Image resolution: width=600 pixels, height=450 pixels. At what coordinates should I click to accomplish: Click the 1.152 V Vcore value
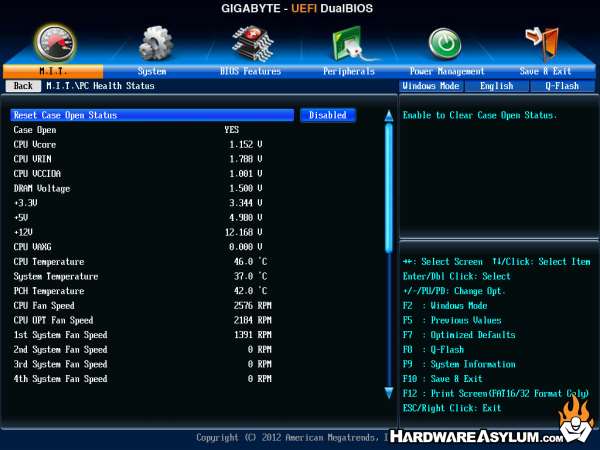pyautogui.click(x=246, y=145)
